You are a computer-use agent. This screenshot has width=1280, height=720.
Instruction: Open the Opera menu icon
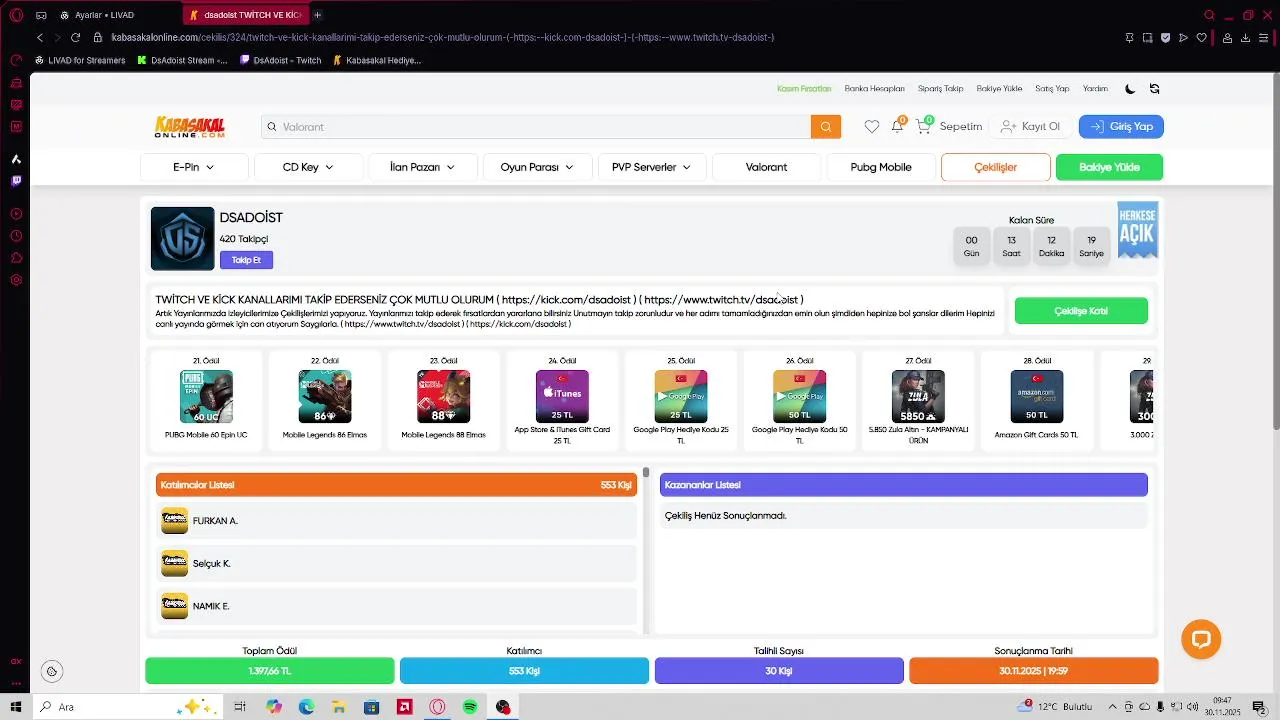point(16,15)
